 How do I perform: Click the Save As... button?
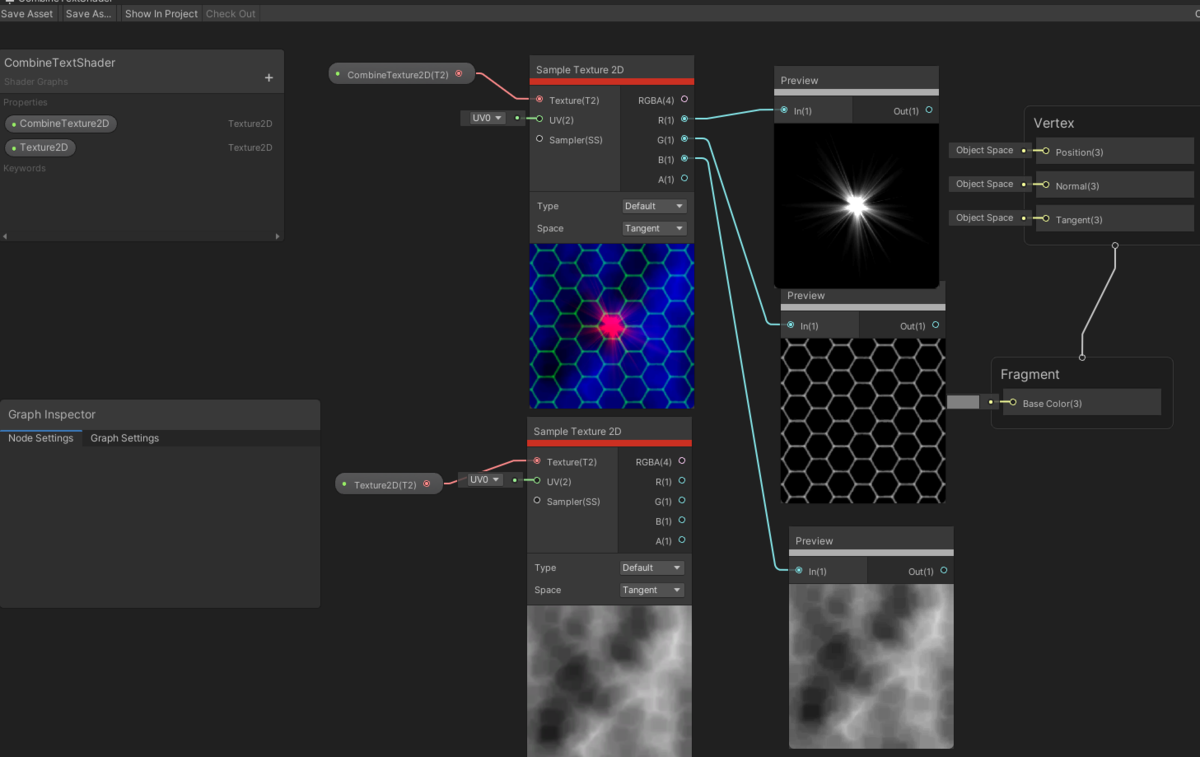89,14
